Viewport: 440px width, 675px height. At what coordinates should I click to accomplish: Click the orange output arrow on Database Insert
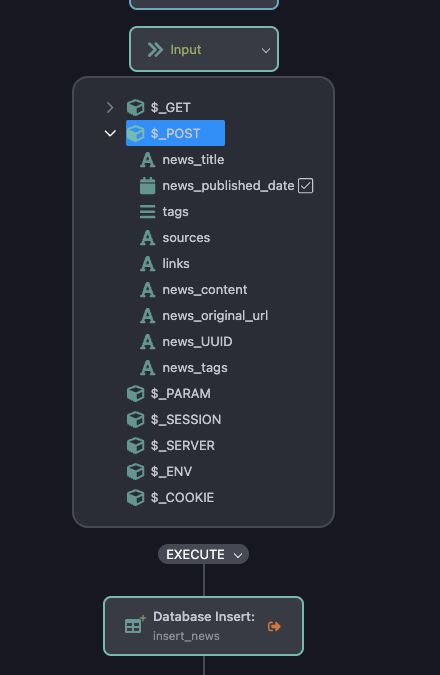(x=274, y=626)
